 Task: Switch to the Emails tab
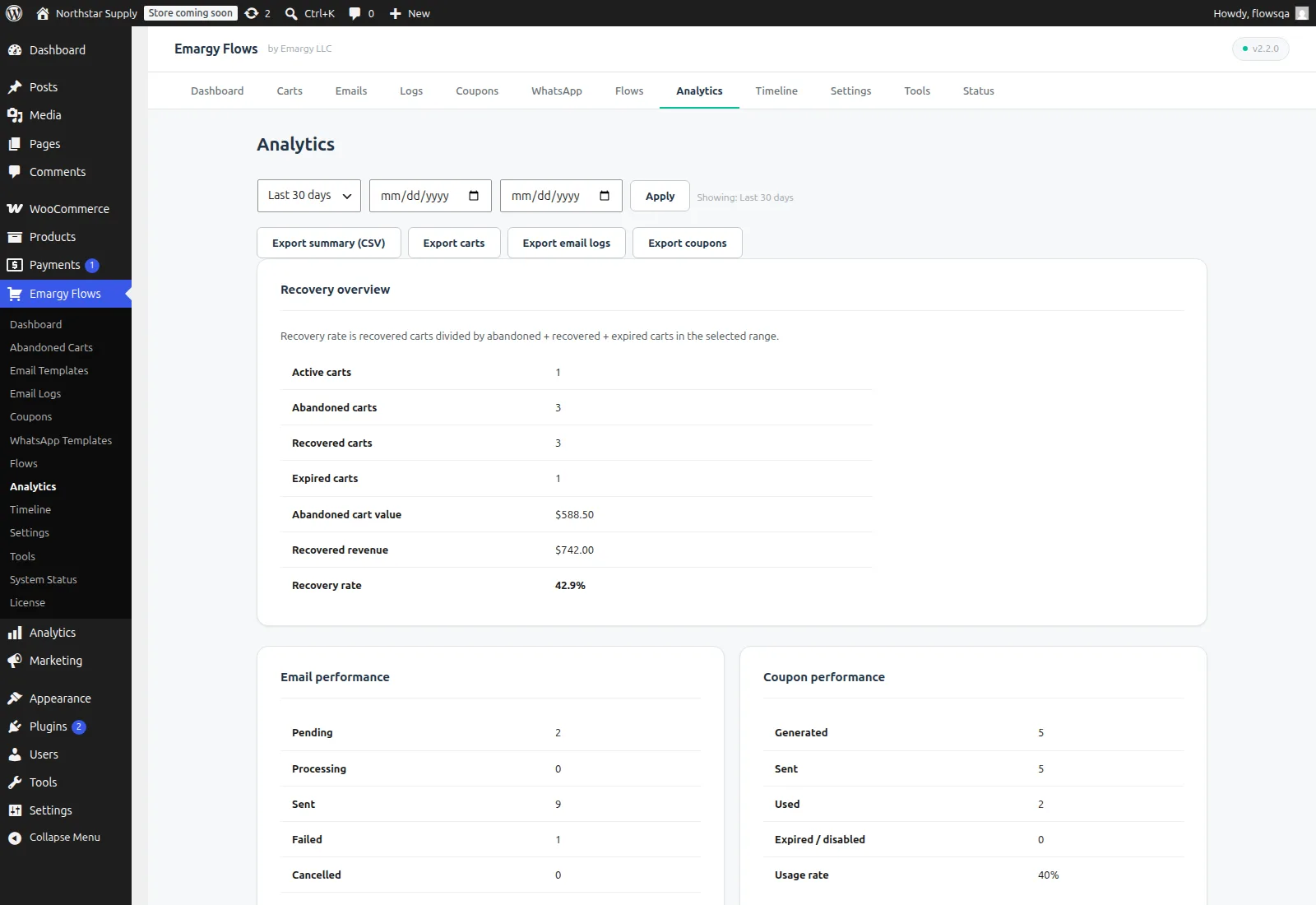tap(351, 91)
